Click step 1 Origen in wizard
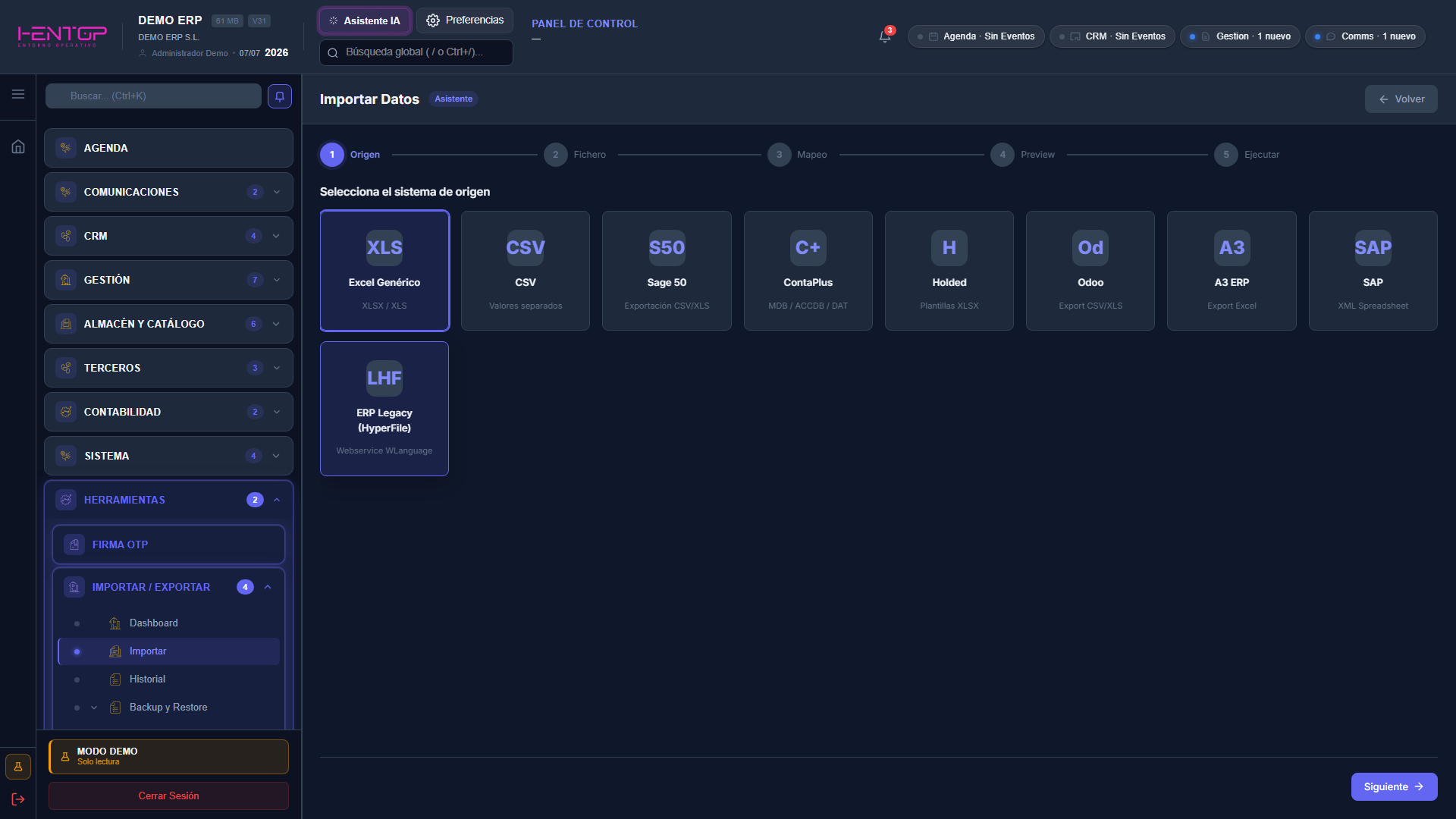 pos(350,155)
